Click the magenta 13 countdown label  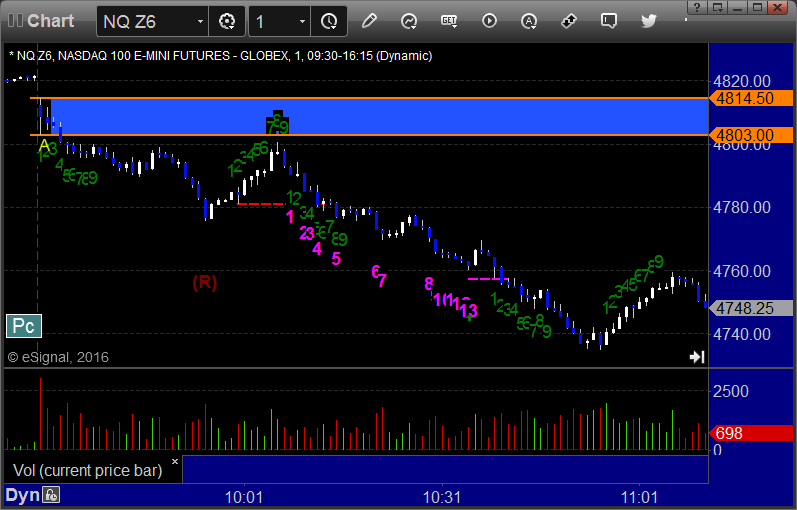tap(469, 310)
